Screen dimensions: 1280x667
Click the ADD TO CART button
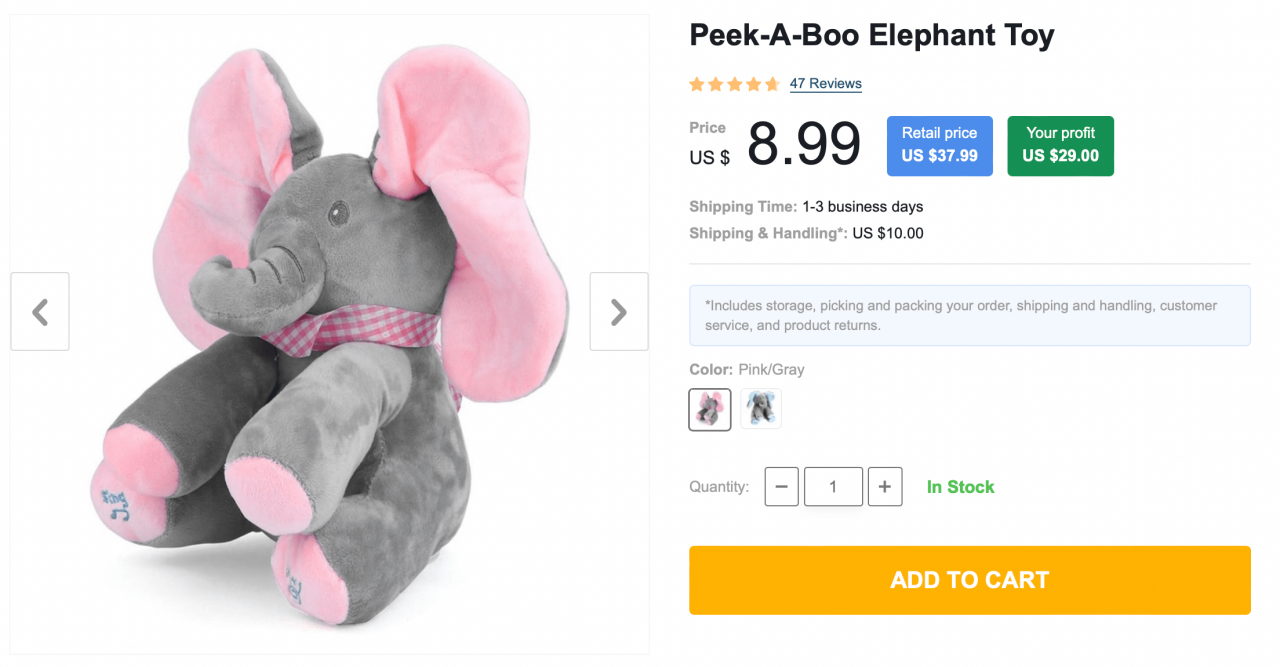(969, 580)
